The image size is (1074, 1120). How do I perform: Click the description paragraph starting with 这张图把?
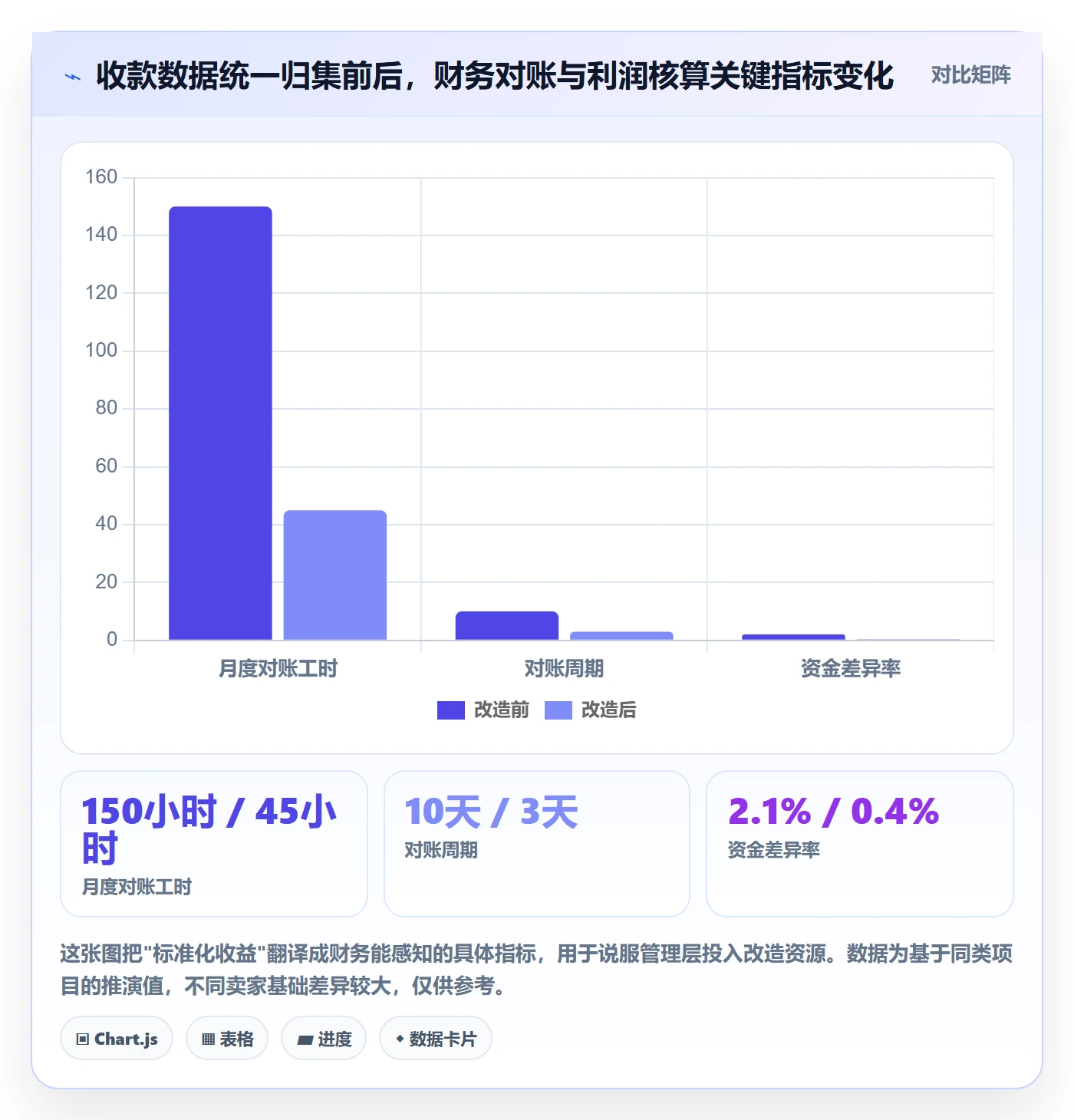[x=536, y=970]
